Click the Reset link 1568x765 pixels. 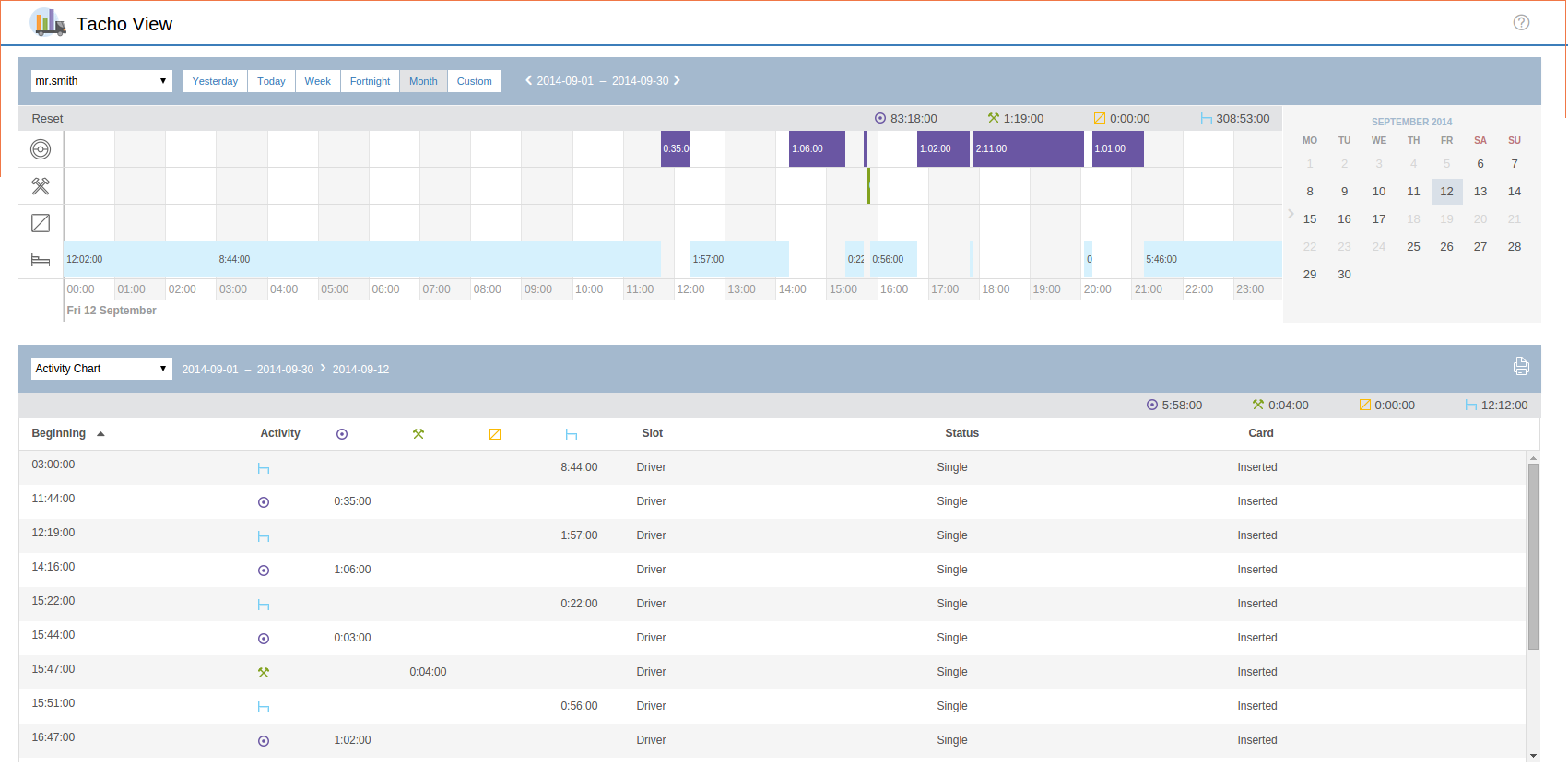pyautogui.click(x=47, y=119)
